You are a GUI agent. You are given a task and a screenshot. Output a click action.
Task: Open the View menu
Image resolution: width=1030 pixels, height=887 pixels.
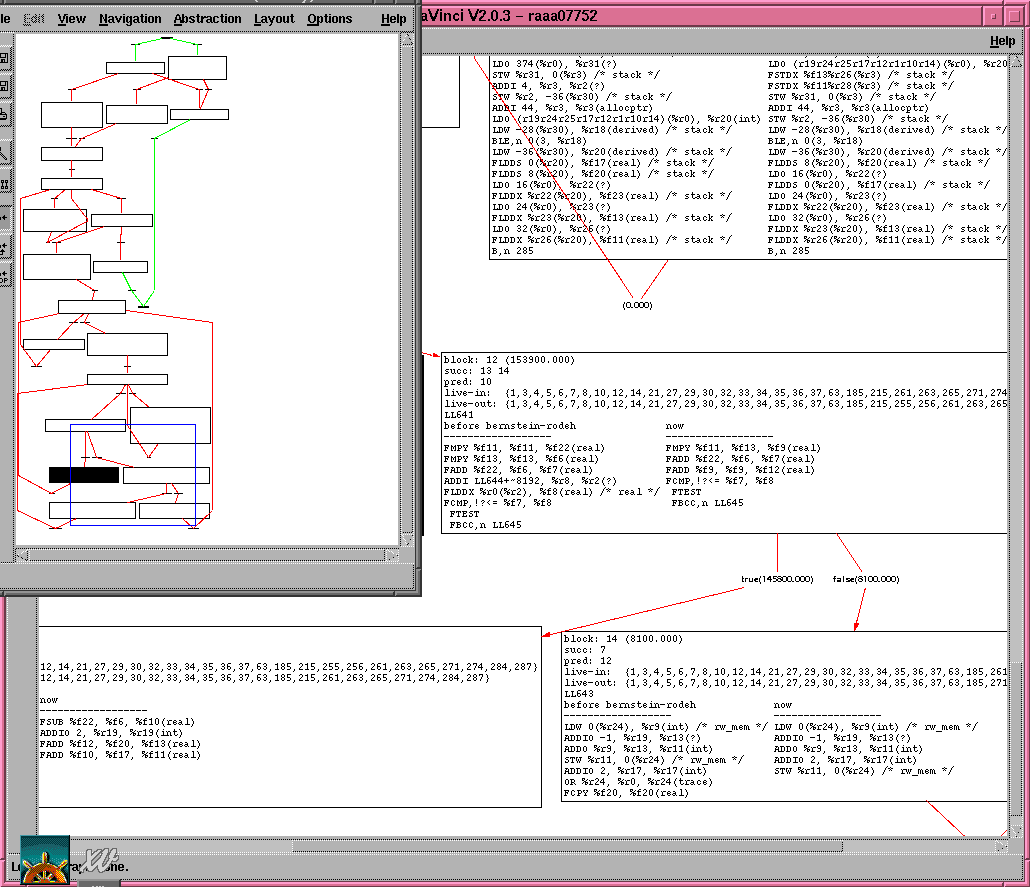71,19
